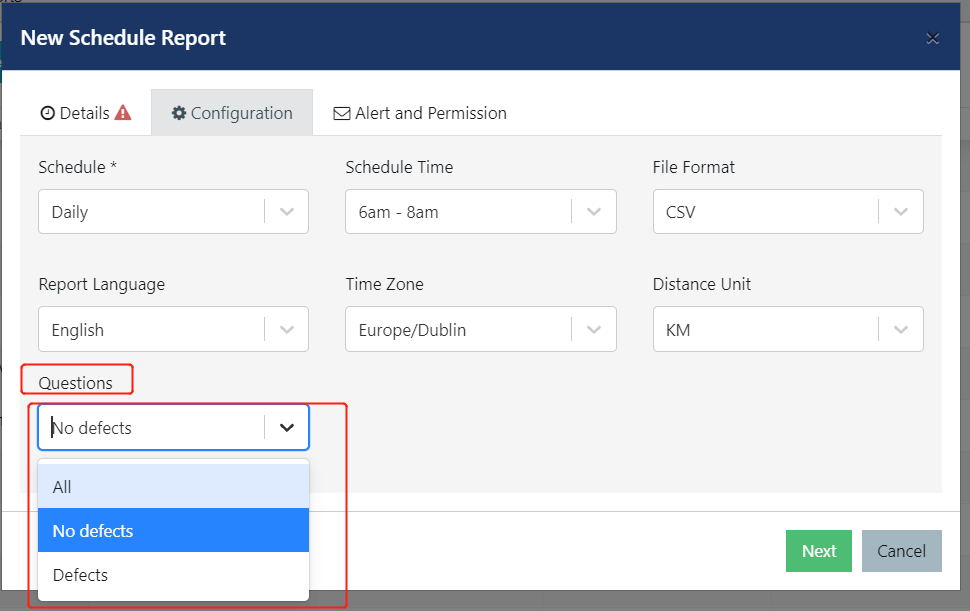Open the Details tab
970x611 pixels.
[x=85, y=113]
